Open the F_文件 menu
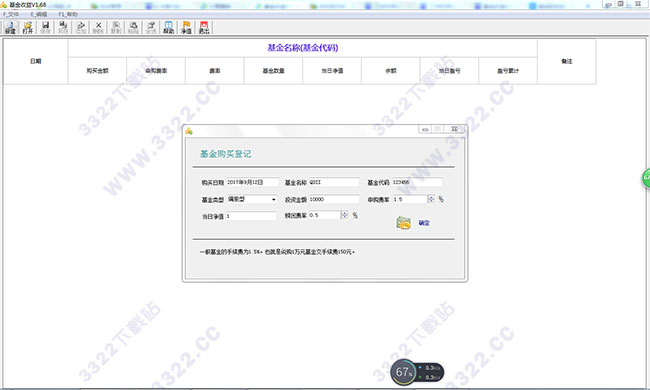650x390 pixels. tap(11, 14)
